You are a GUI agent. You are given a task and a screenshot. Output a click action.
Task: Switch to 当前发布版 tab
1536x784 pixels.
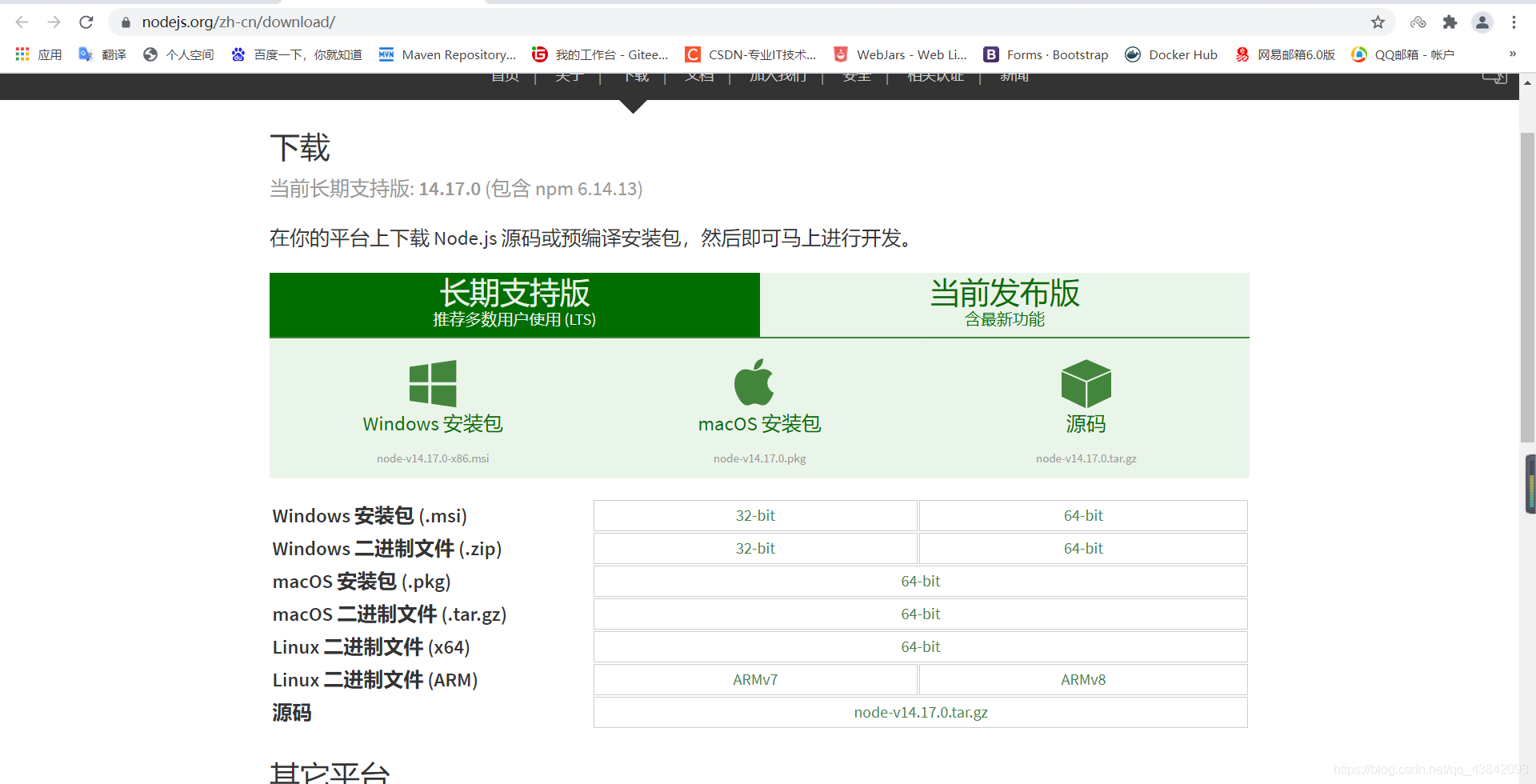(1005, 305)
